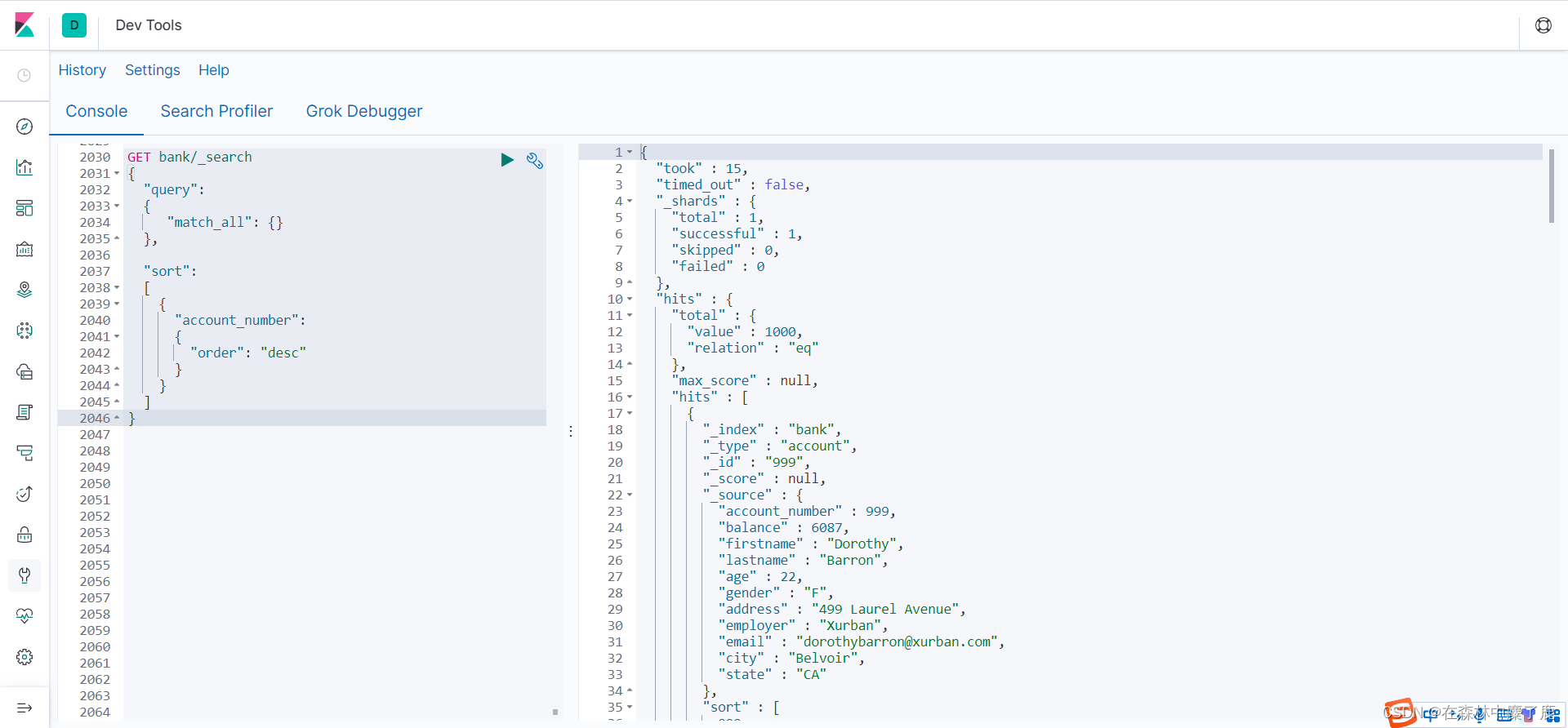This screenshot has width=1568, height=728.
Task: Click the "sort": key on line 2037
Action: 170,271
